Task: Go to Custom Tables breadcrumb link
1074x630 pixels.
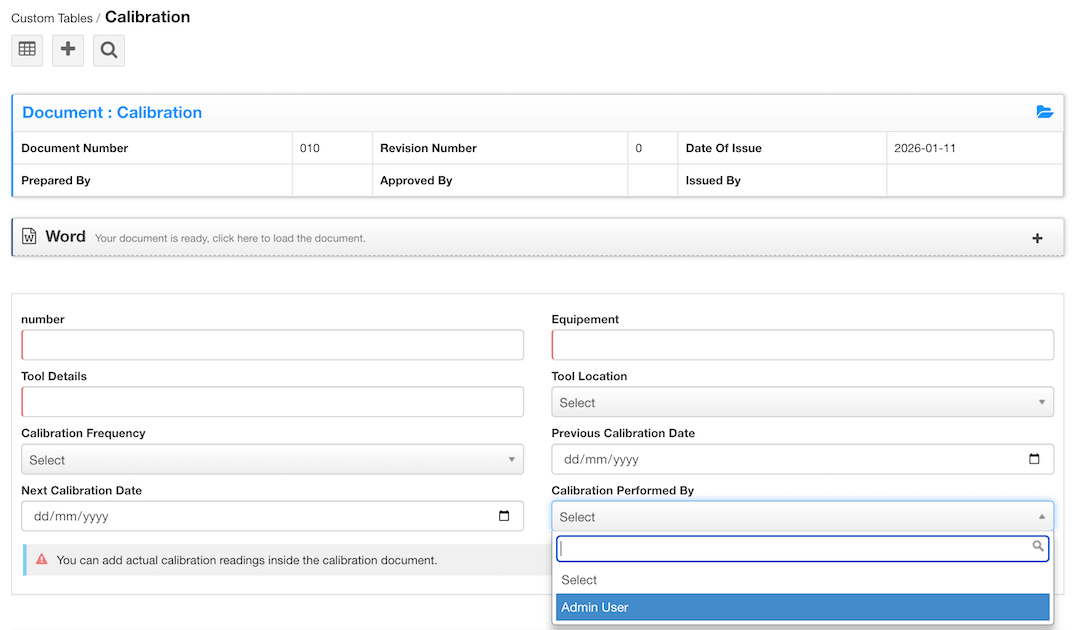Action: pos(51,18)
